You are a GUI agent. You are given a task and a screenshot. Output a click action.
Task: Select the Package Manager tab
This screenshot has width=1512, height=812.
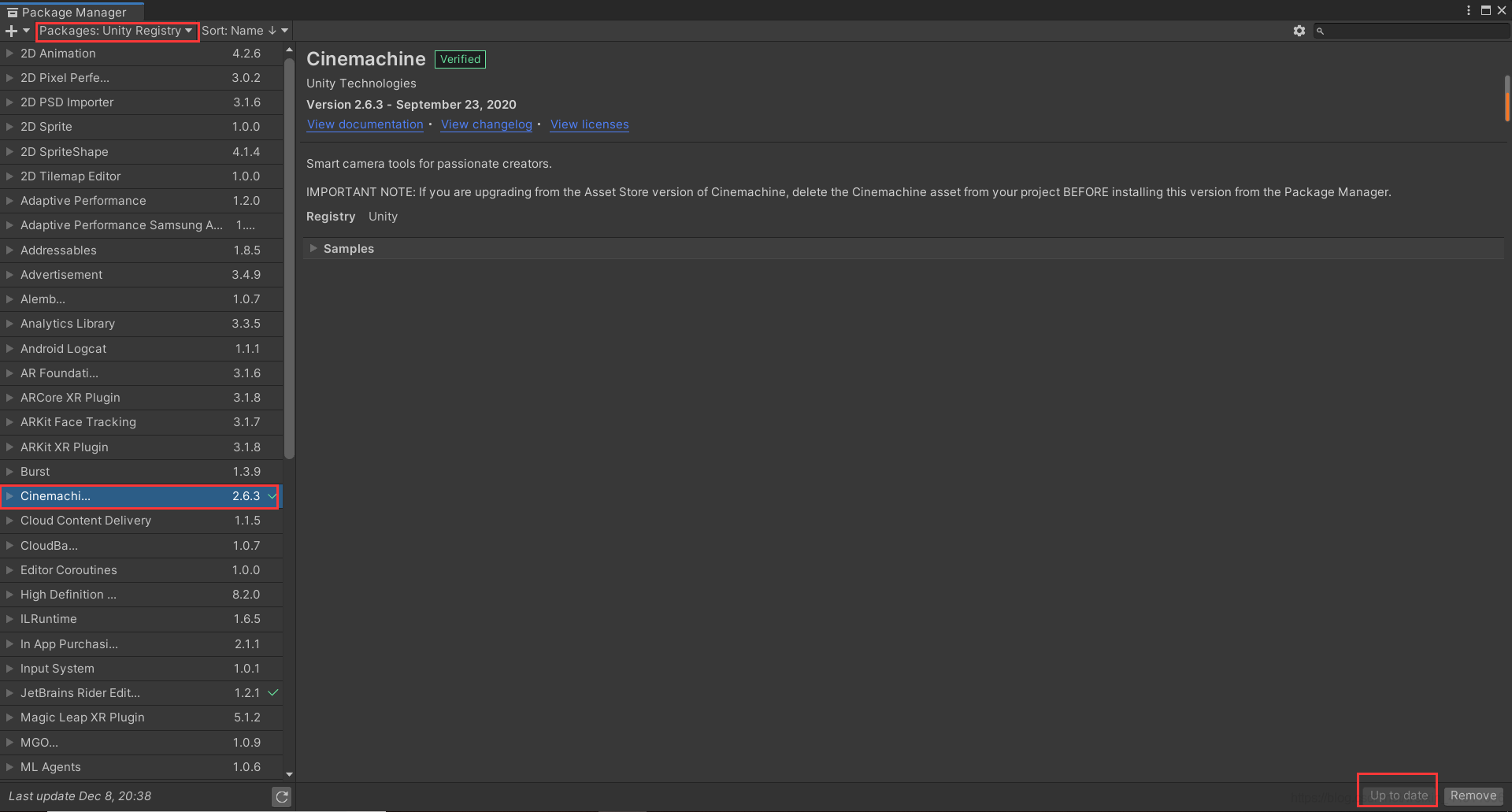click(x=72, y=12)
